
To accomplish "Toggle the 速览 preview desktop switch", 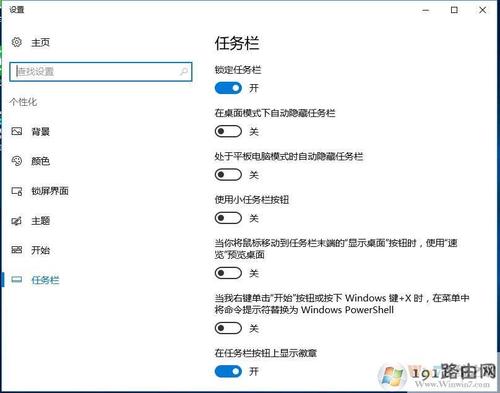I will click(228, 273).
